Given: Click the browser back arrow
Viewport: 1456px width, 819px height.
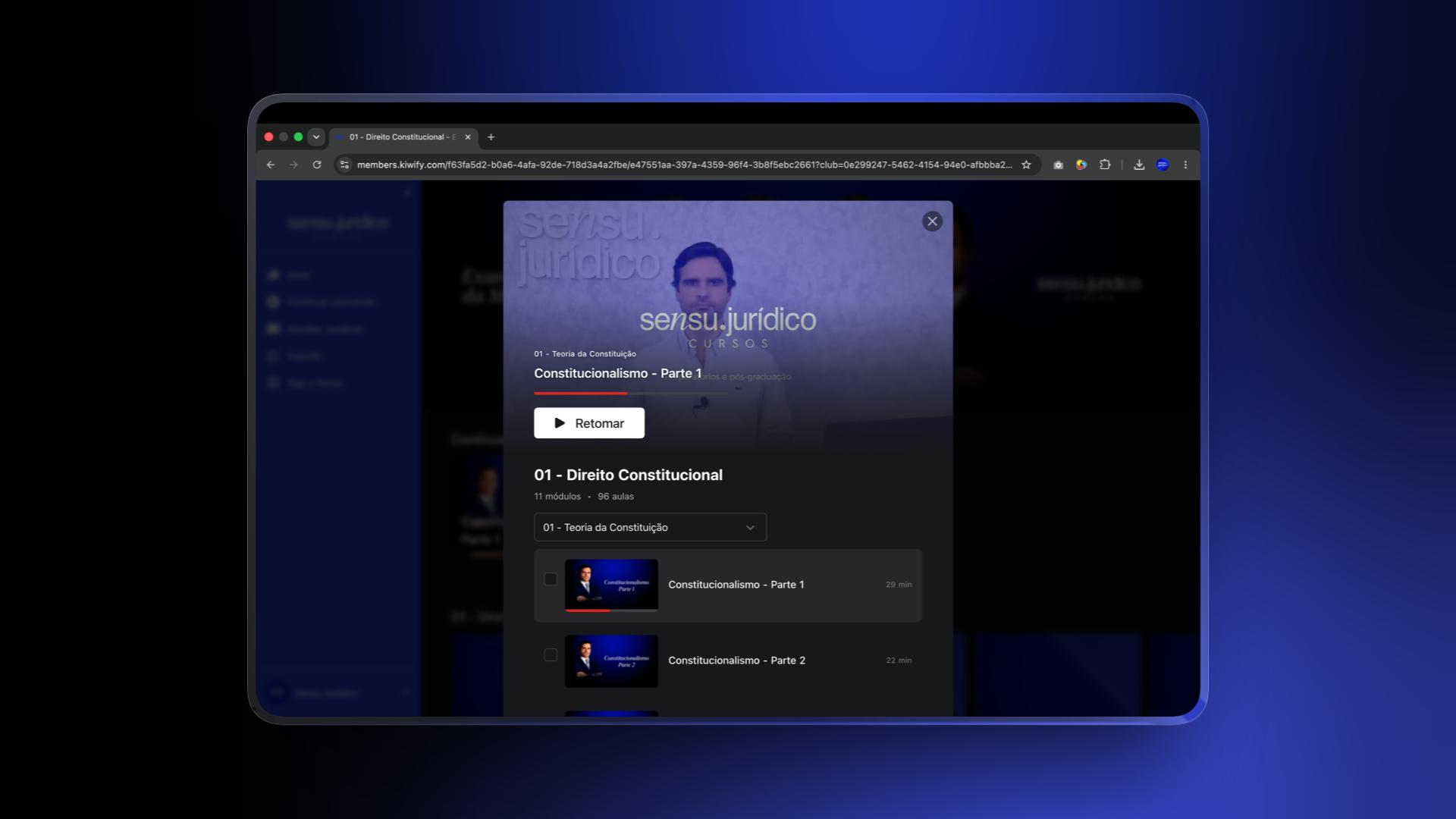Looking at the screenshot, I should pos(271,165).
